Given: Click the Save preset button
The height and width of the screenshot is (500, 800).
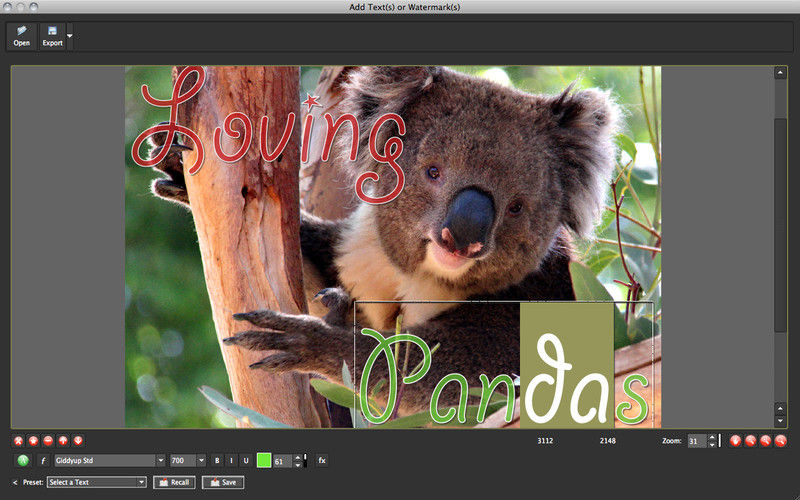Looking at the screenshot, I should point(223,482).
